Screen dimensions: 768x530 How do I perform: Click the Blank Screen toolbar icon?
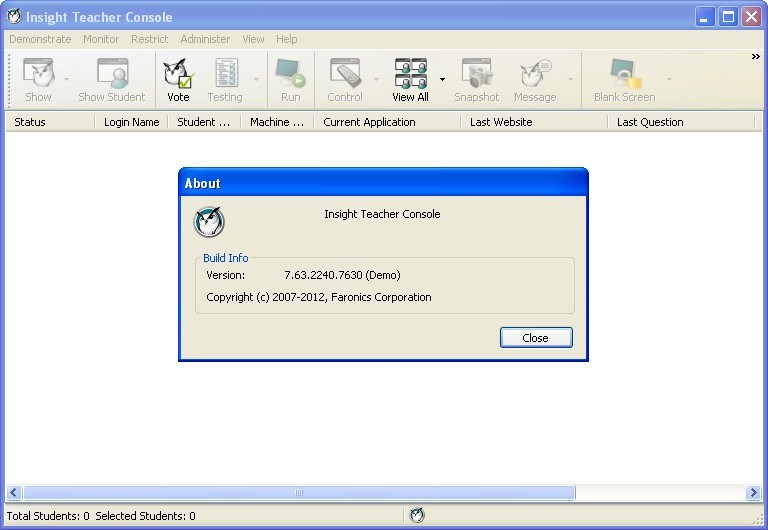625,73
